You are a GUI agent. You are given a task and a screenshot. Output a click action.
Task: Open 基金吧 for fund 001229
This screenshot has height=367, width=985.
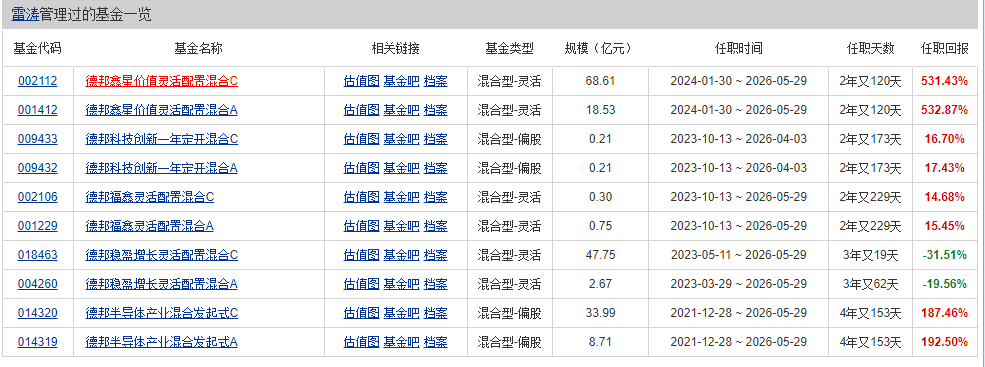401,226
